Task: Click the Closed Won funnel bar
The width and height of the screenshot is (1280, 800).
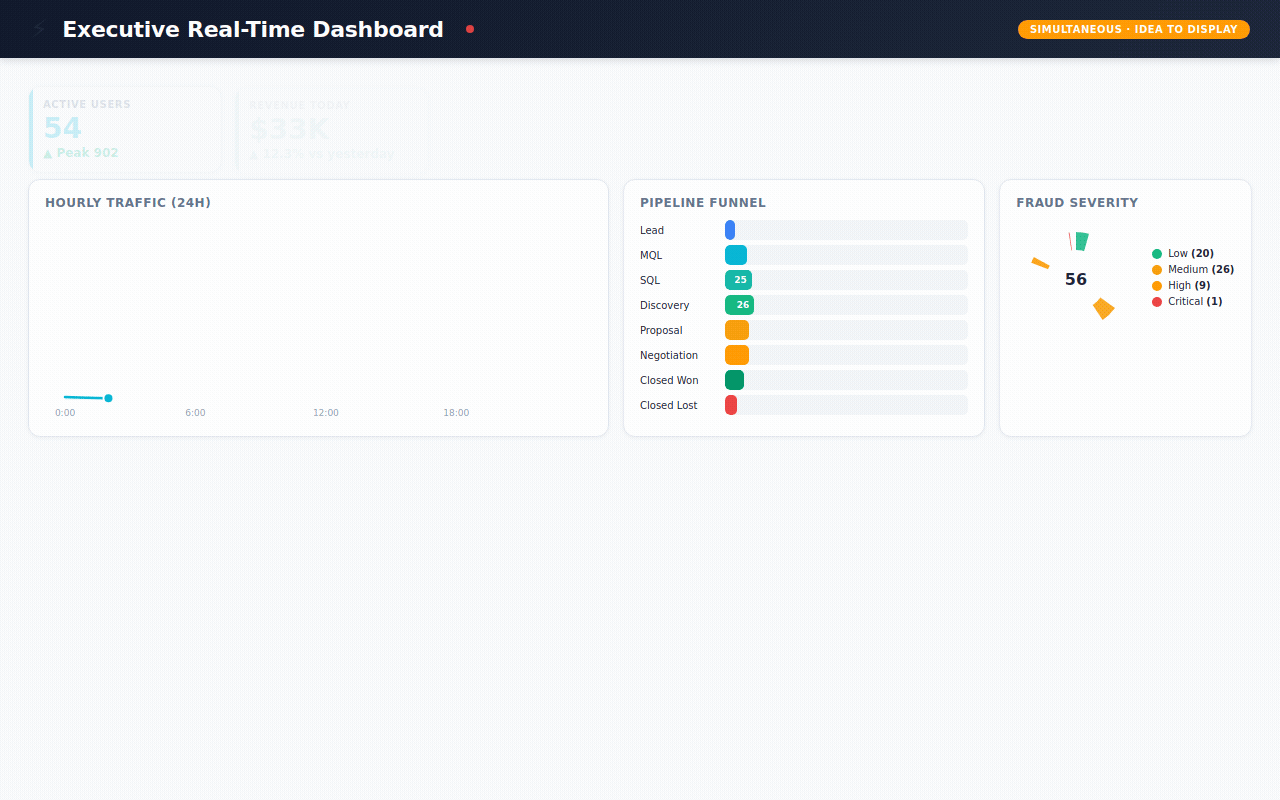Action: coord(734,380)
